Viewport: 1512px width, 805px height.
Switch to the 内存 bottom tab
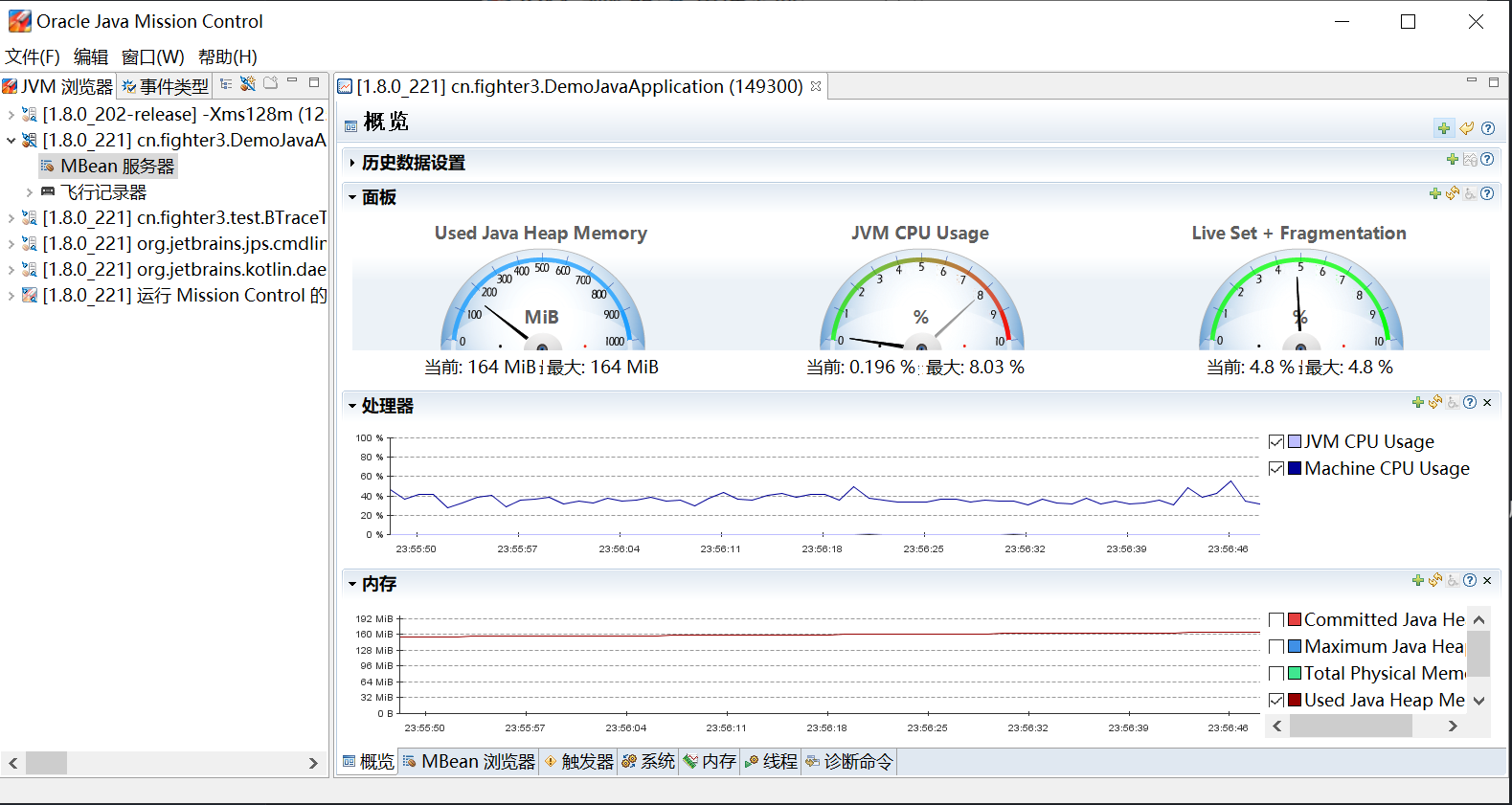point(710,762)
